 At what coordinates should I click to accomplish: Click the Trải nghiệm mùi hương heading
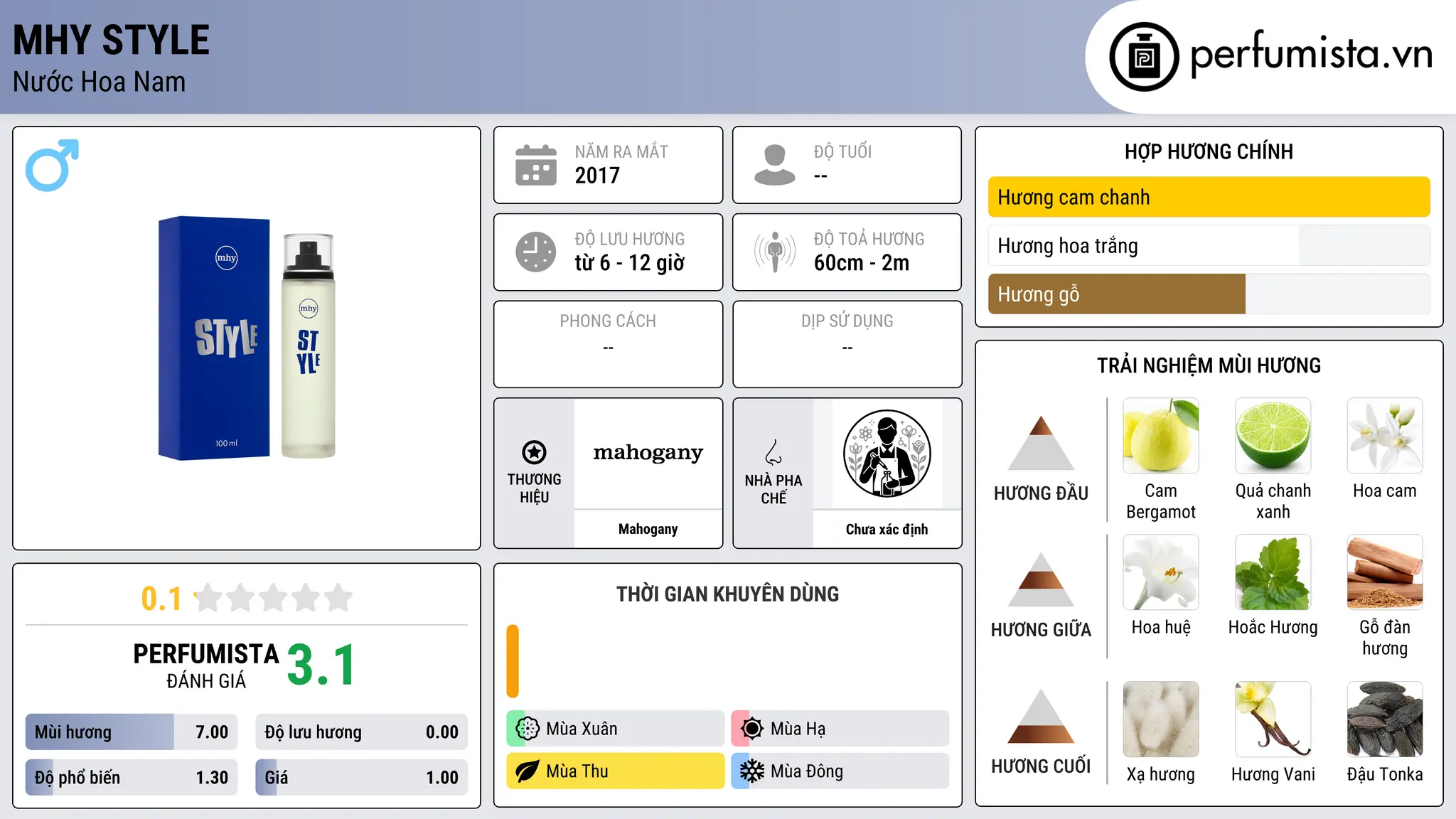(1209, 365)
